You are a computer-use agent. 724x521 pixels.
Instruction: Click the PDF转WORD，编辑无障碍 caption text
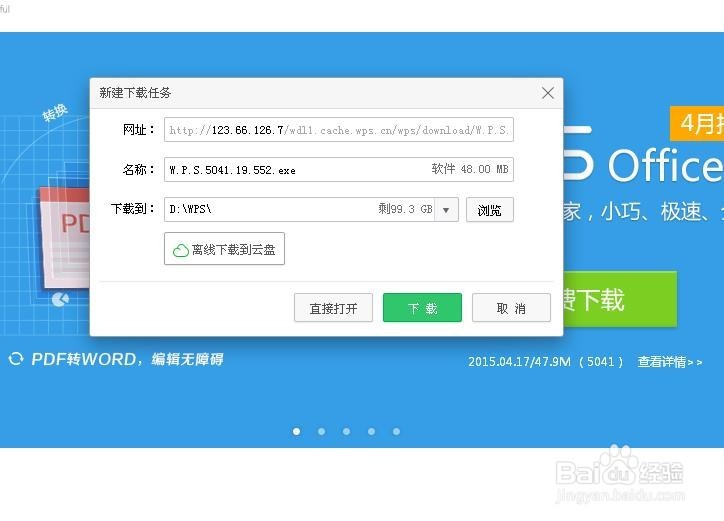127,359
